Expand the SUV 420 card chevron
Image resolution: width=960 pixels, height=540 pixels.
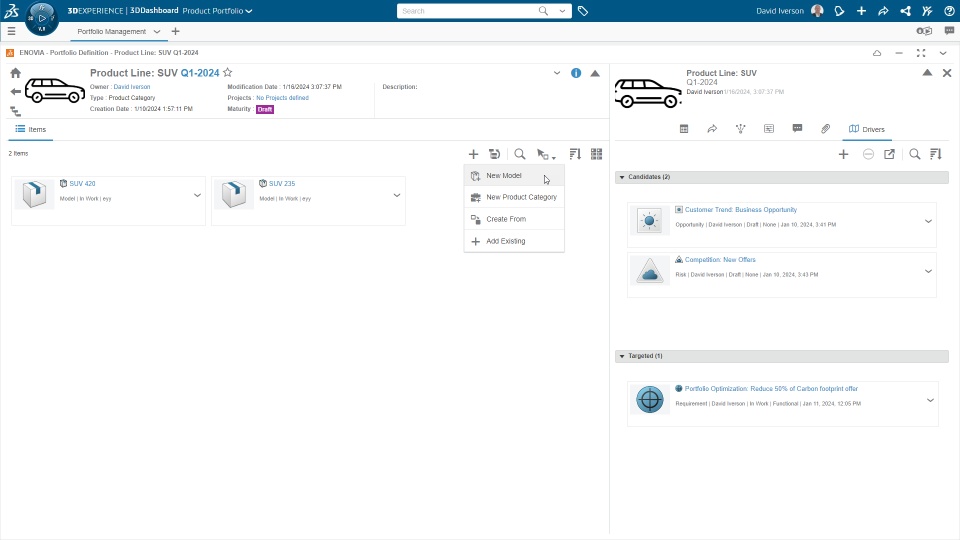197,195
